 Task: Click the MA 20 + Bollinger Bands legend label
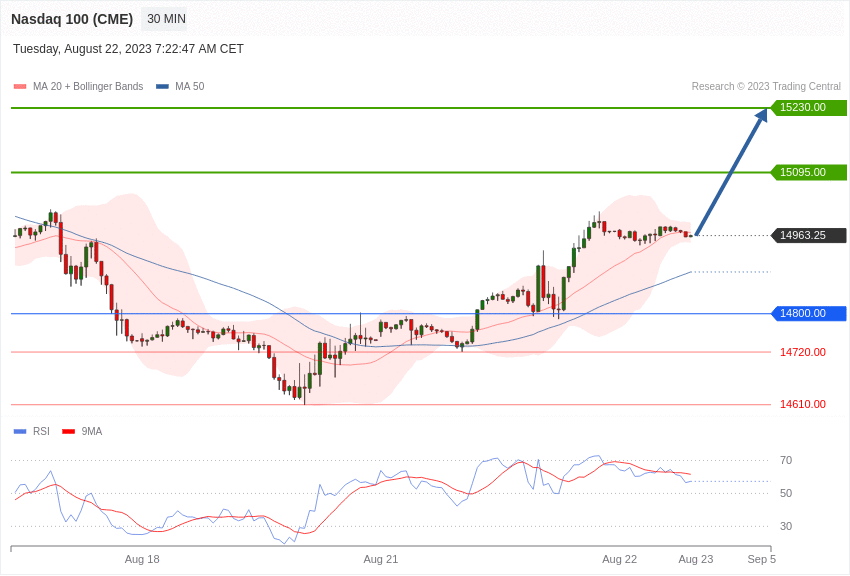[x=88, y=86]
